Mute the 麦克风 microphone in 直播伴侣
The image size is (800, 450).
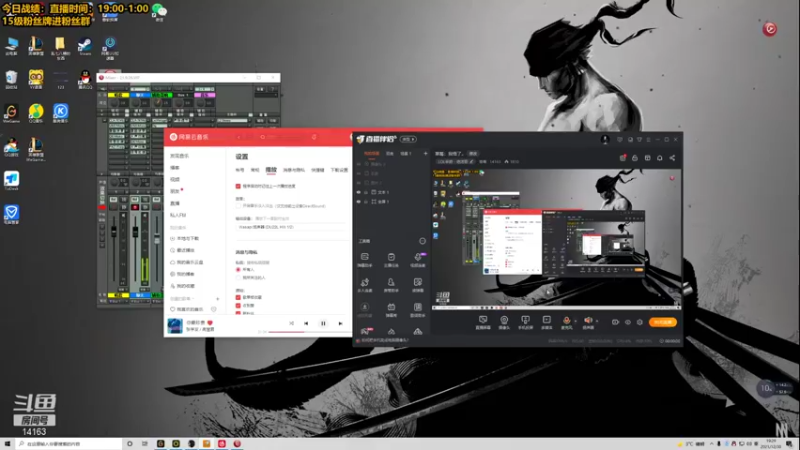tap(566, 320)
